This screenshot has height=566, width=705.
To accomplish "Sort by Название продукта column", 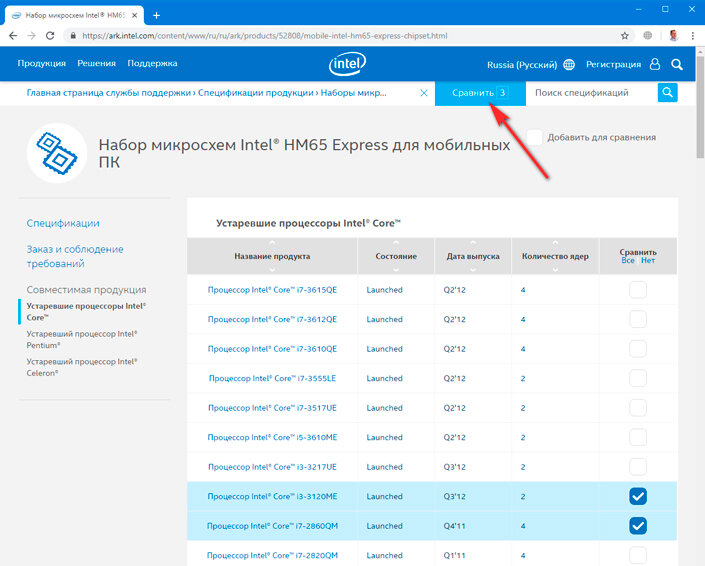I will tap(272, 256).
